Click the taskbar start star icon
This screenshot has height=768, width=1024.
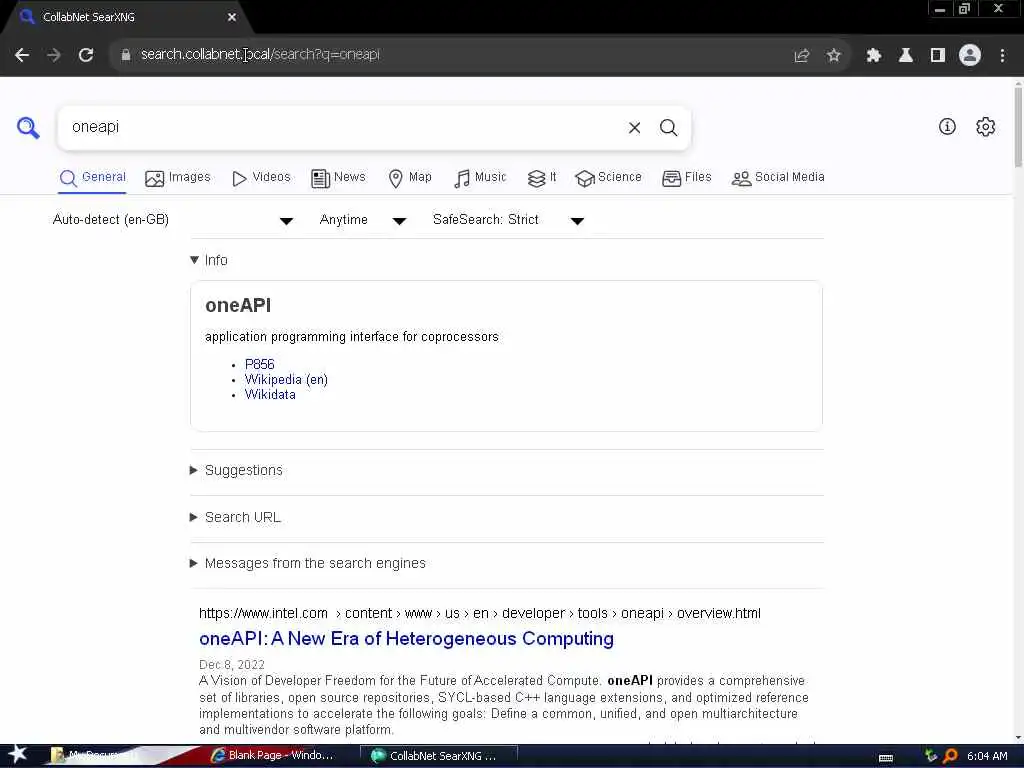click(x=17, y=754)
